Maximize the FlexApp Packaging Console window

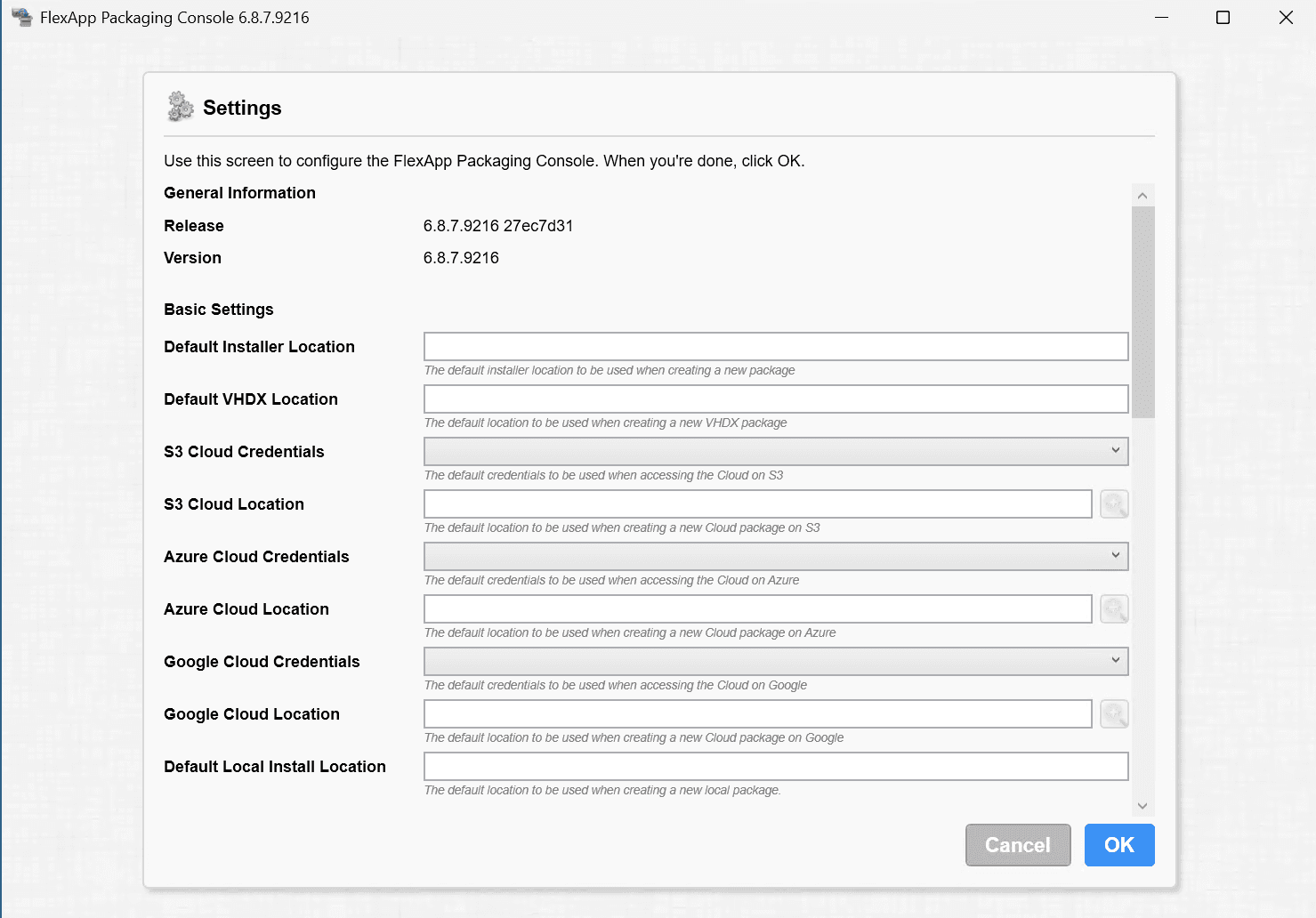tap(1223, 18)
